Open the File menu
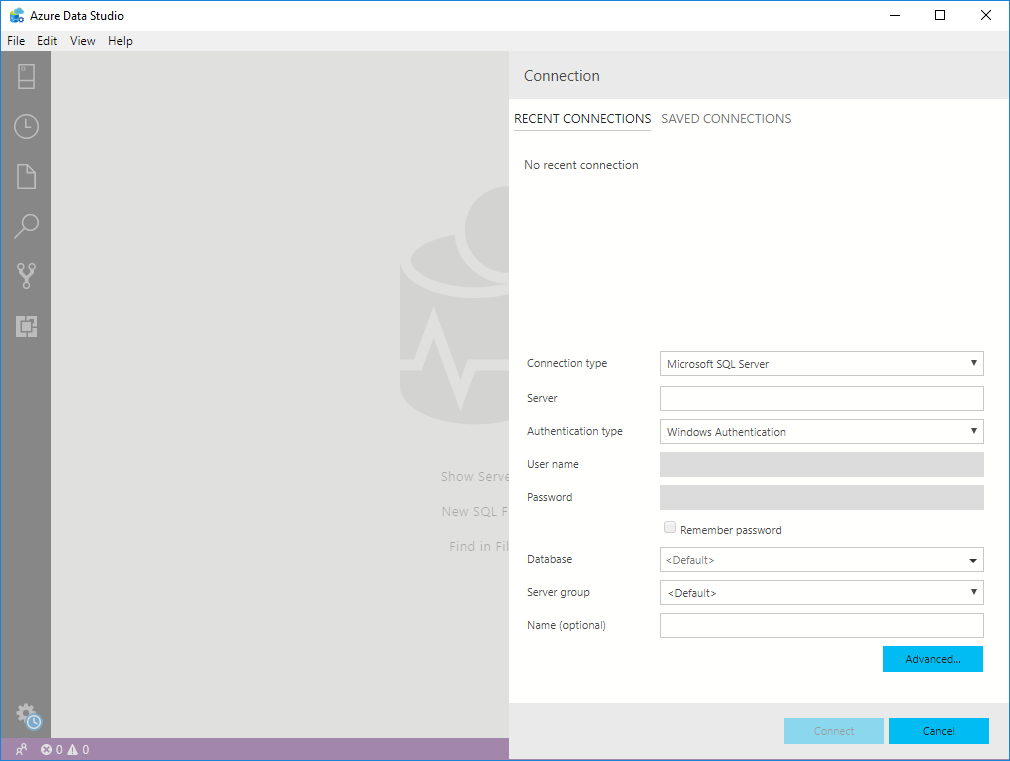Screen dimensions: 1010x761 click(x=16, y=41)
